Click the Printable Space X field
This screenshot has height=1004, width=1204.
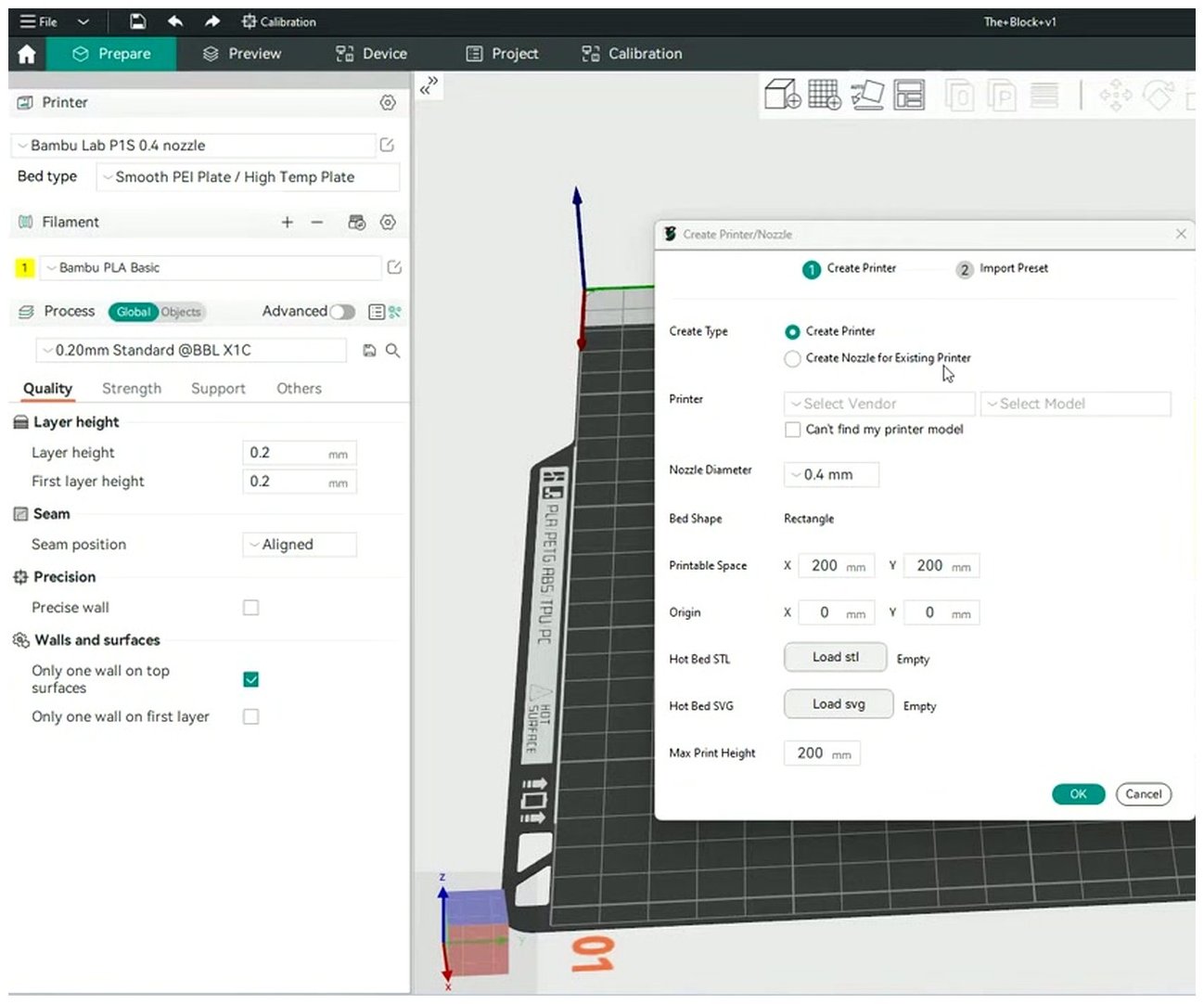point(837,566)
